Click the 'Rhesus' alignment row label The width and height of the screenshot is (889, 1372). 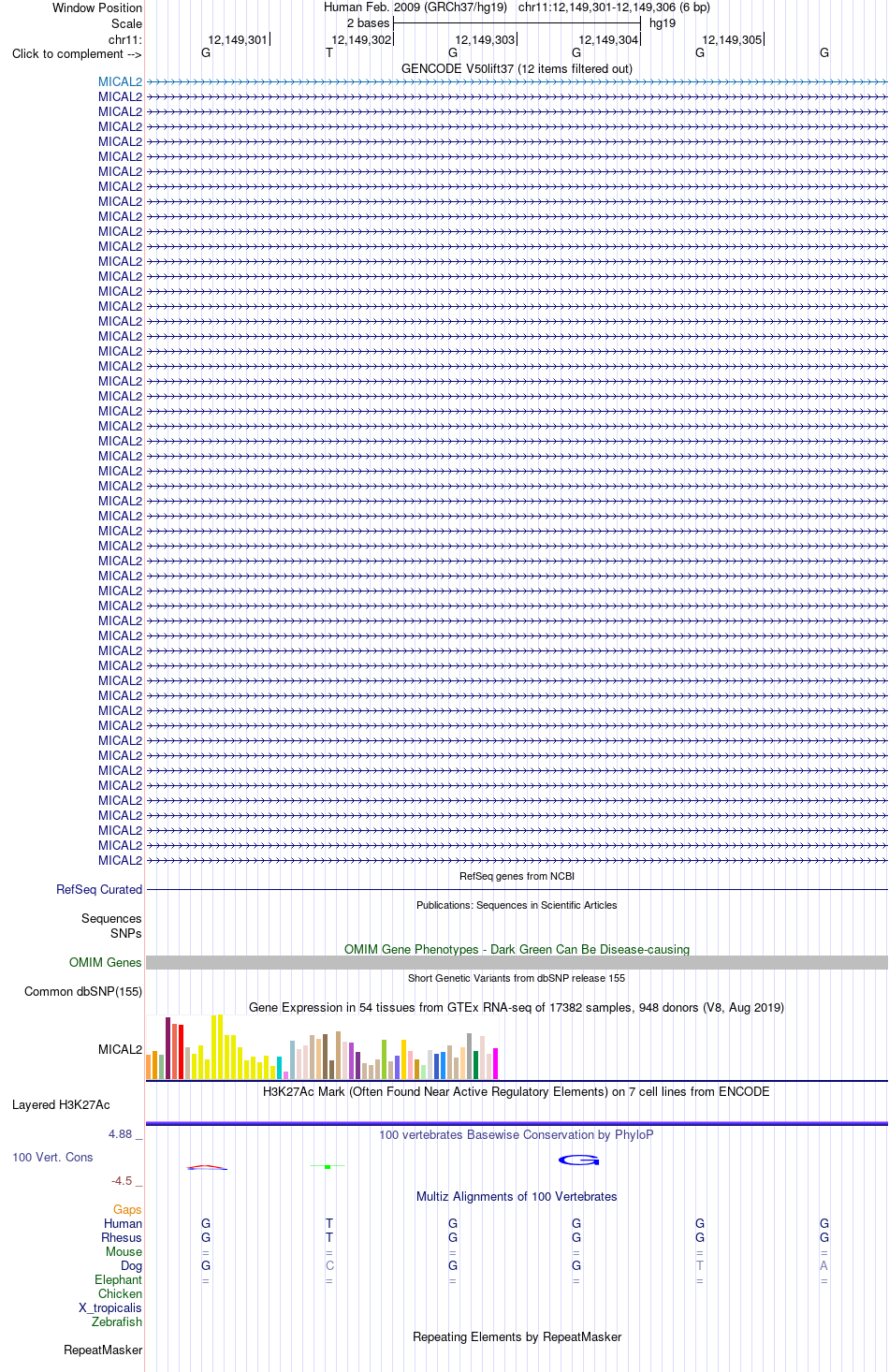click(122, 1237)
